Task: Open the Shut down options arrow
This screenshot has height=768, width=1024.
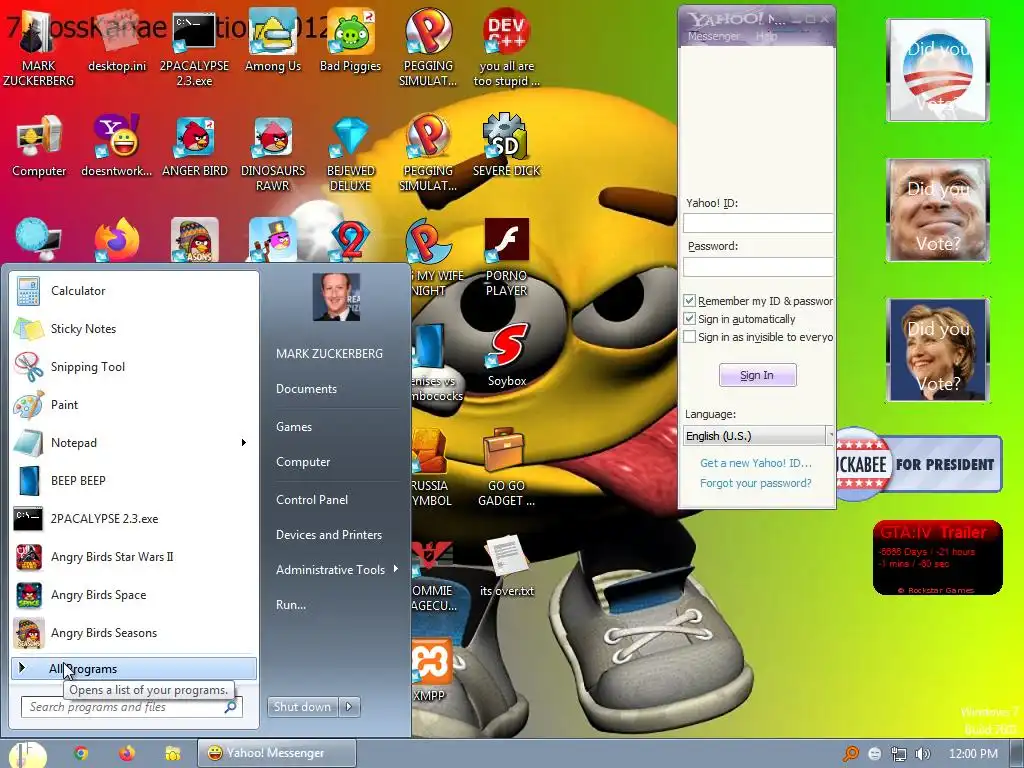Action: (349, 707)
